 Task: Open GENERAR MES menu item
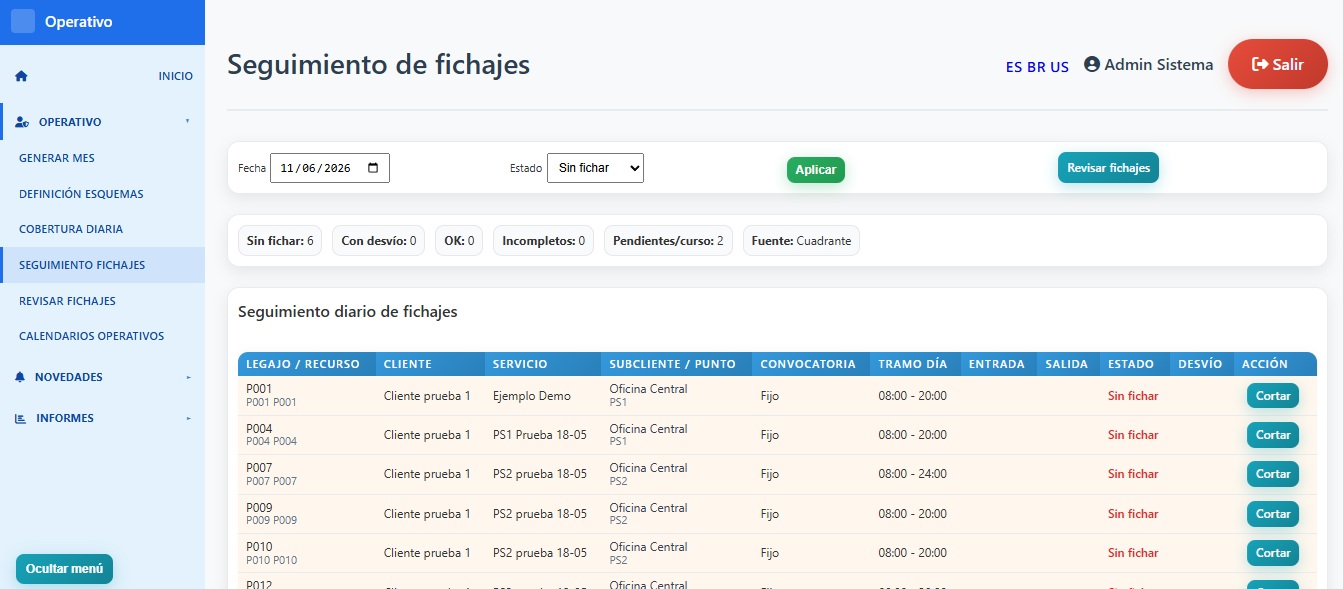[102, 158]
